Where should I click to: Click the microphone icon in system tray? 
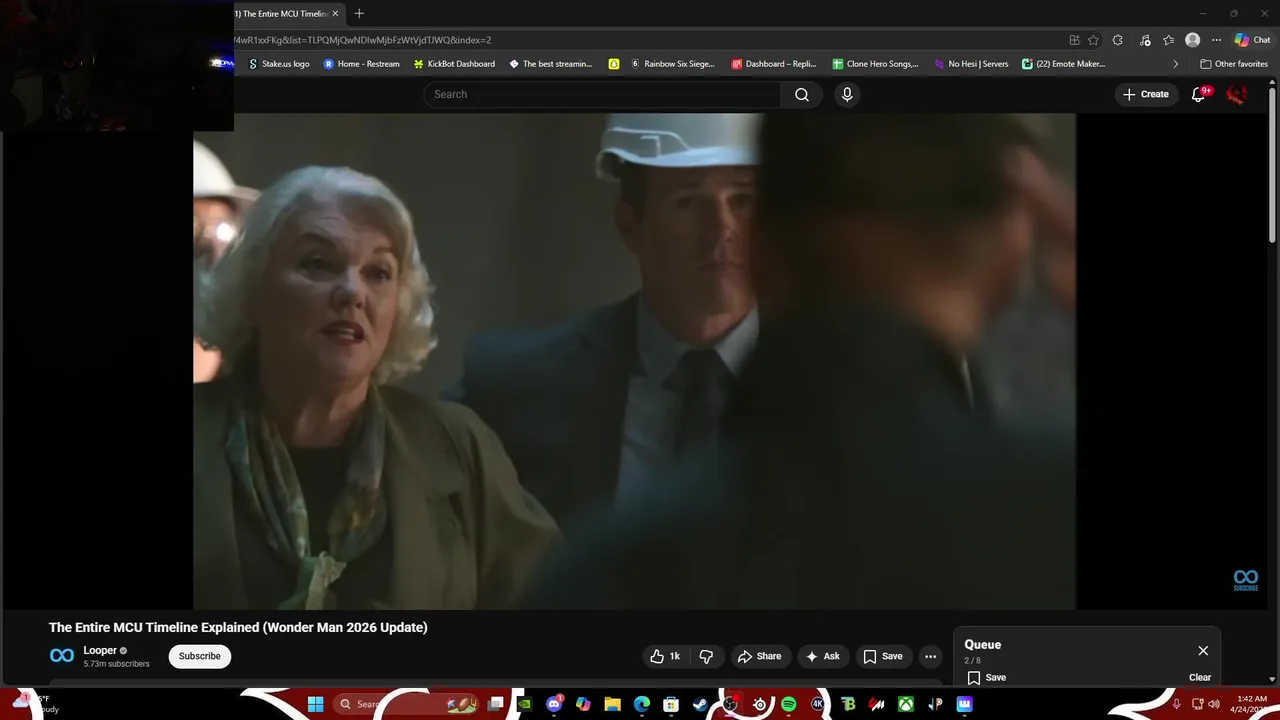tap(1176, 704)
